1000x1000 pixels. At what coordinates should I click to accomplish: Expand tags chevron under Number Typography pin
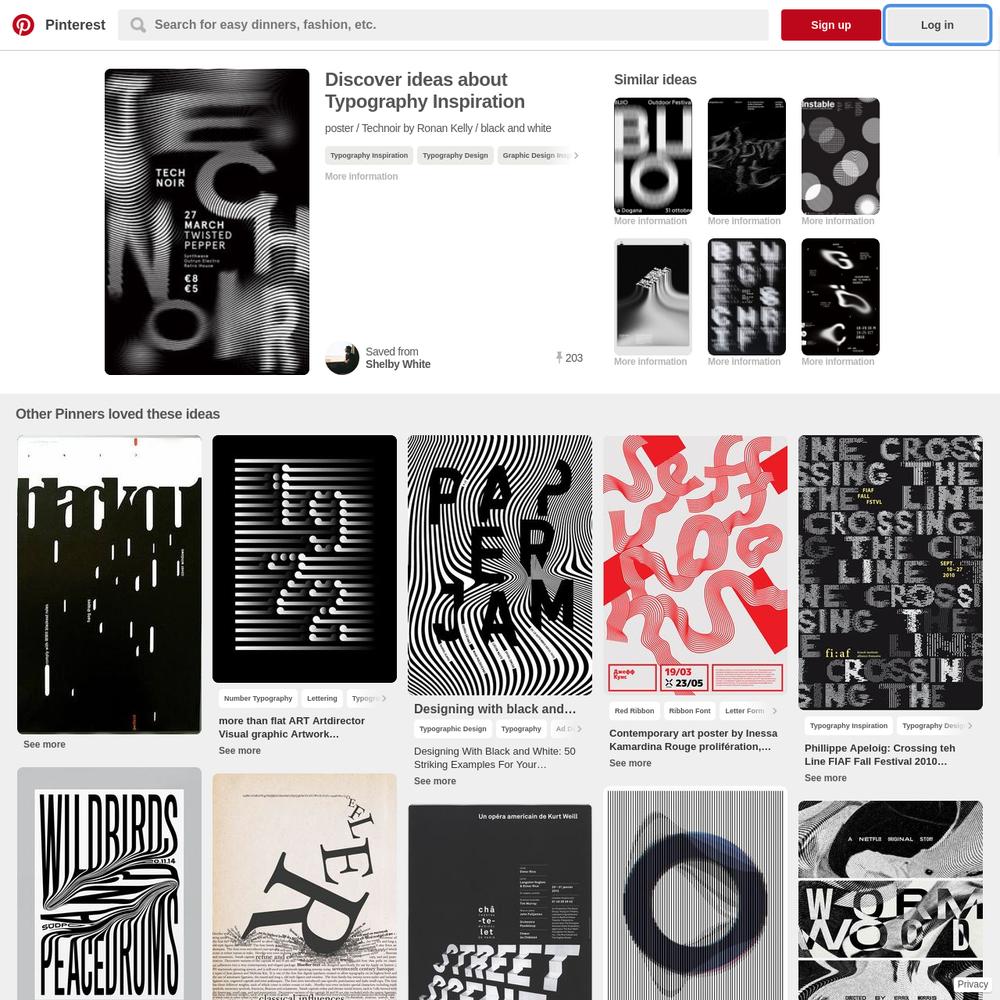[x=384, y=698]
